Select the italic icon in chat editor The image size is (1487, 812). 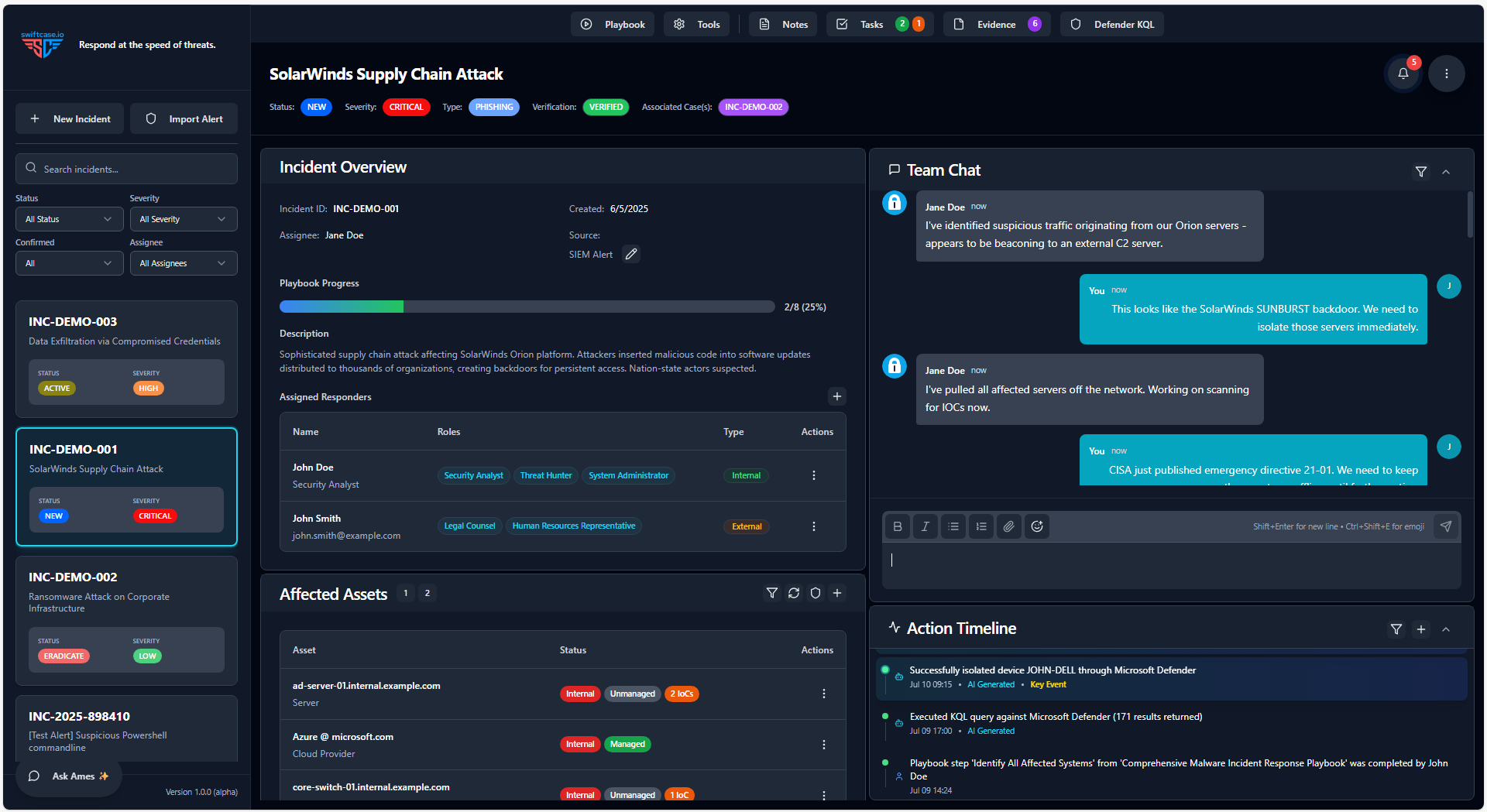click(x=925, y=526)
